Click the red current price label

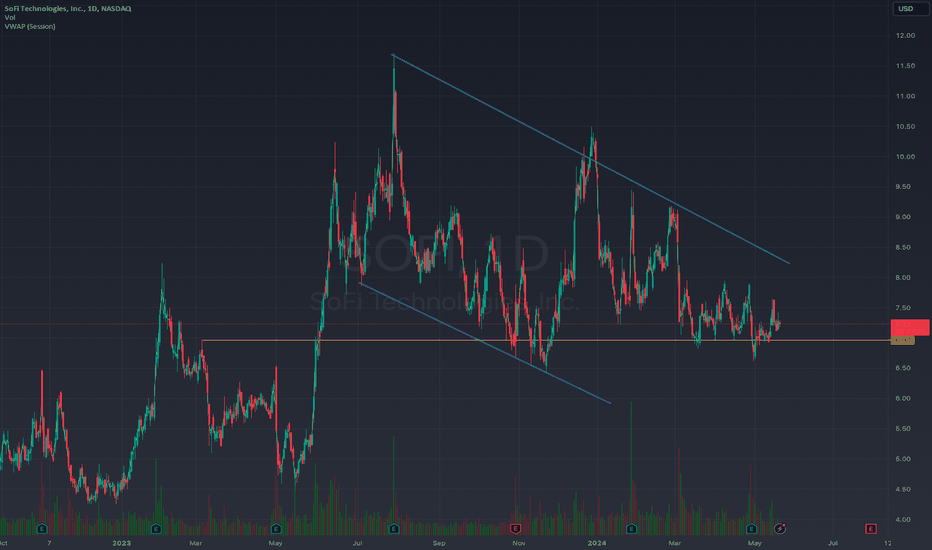(910, 327)
